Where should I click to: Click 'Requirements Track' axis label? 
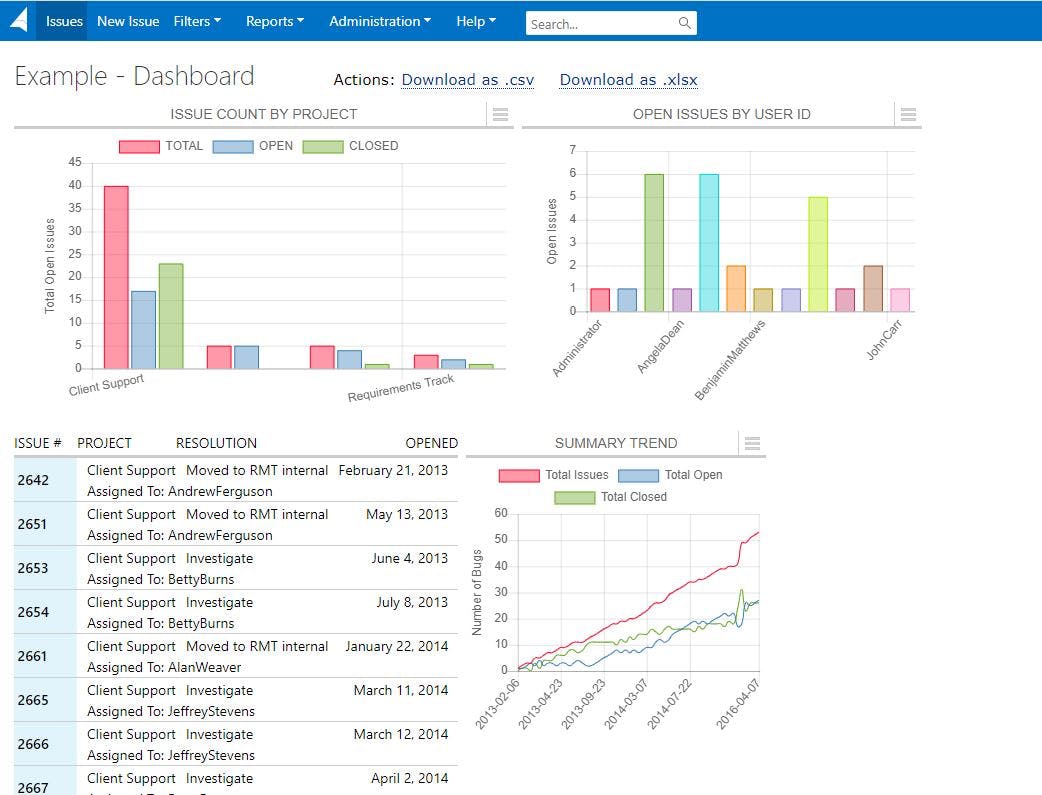[x=401, y=388]
